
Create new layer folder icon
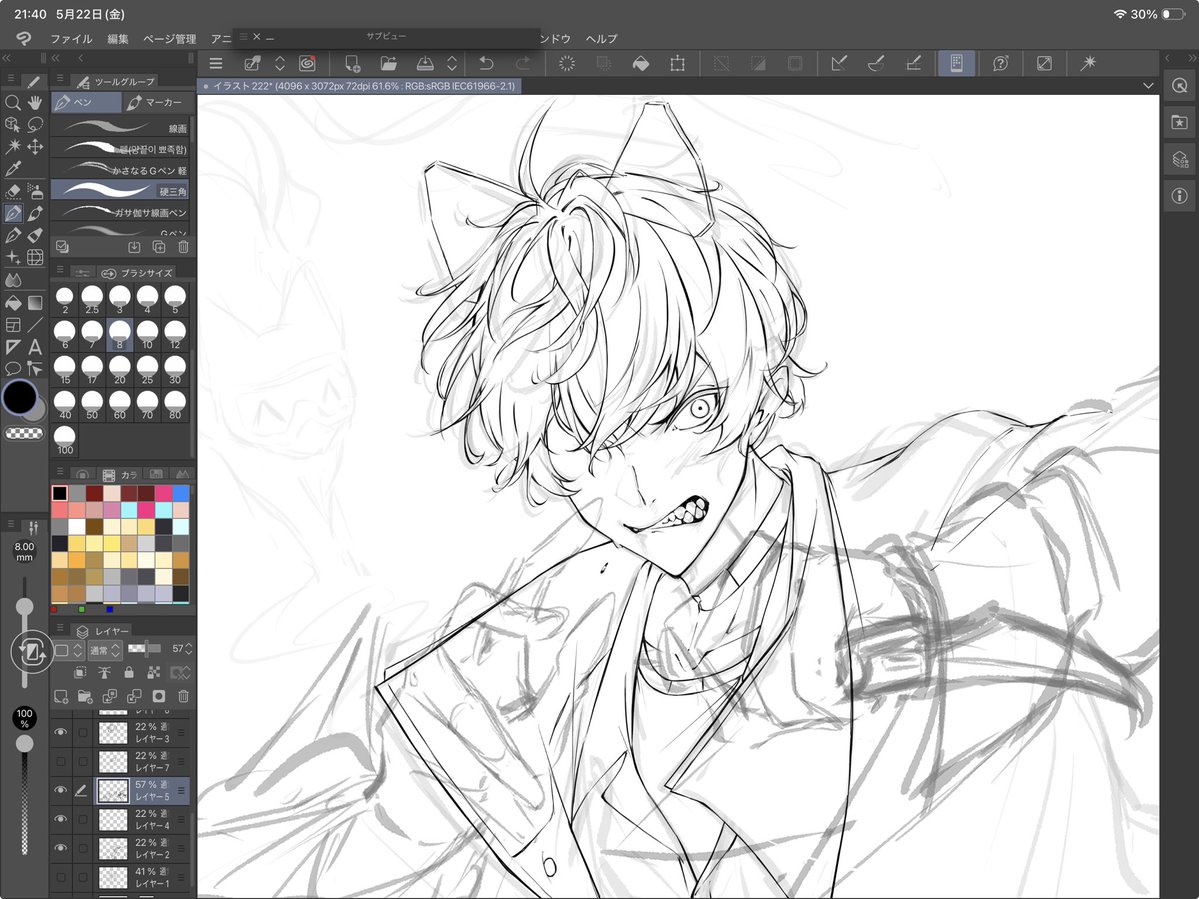85,696
